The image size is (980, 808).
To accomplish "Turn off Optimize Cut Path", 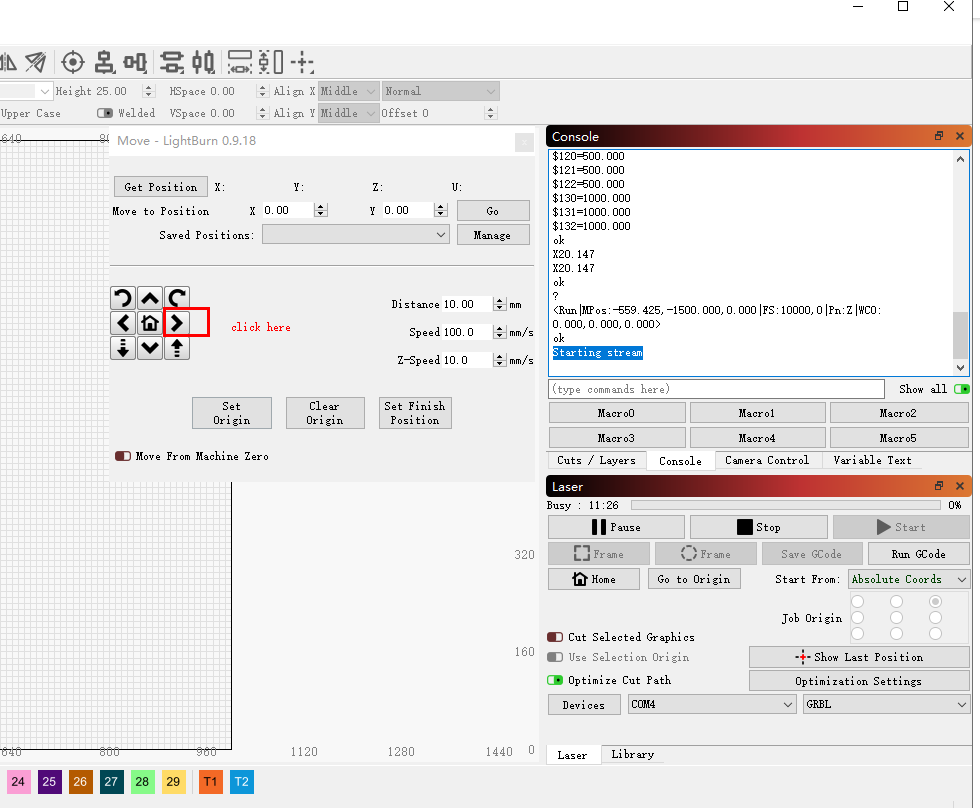I will [555, 680].
